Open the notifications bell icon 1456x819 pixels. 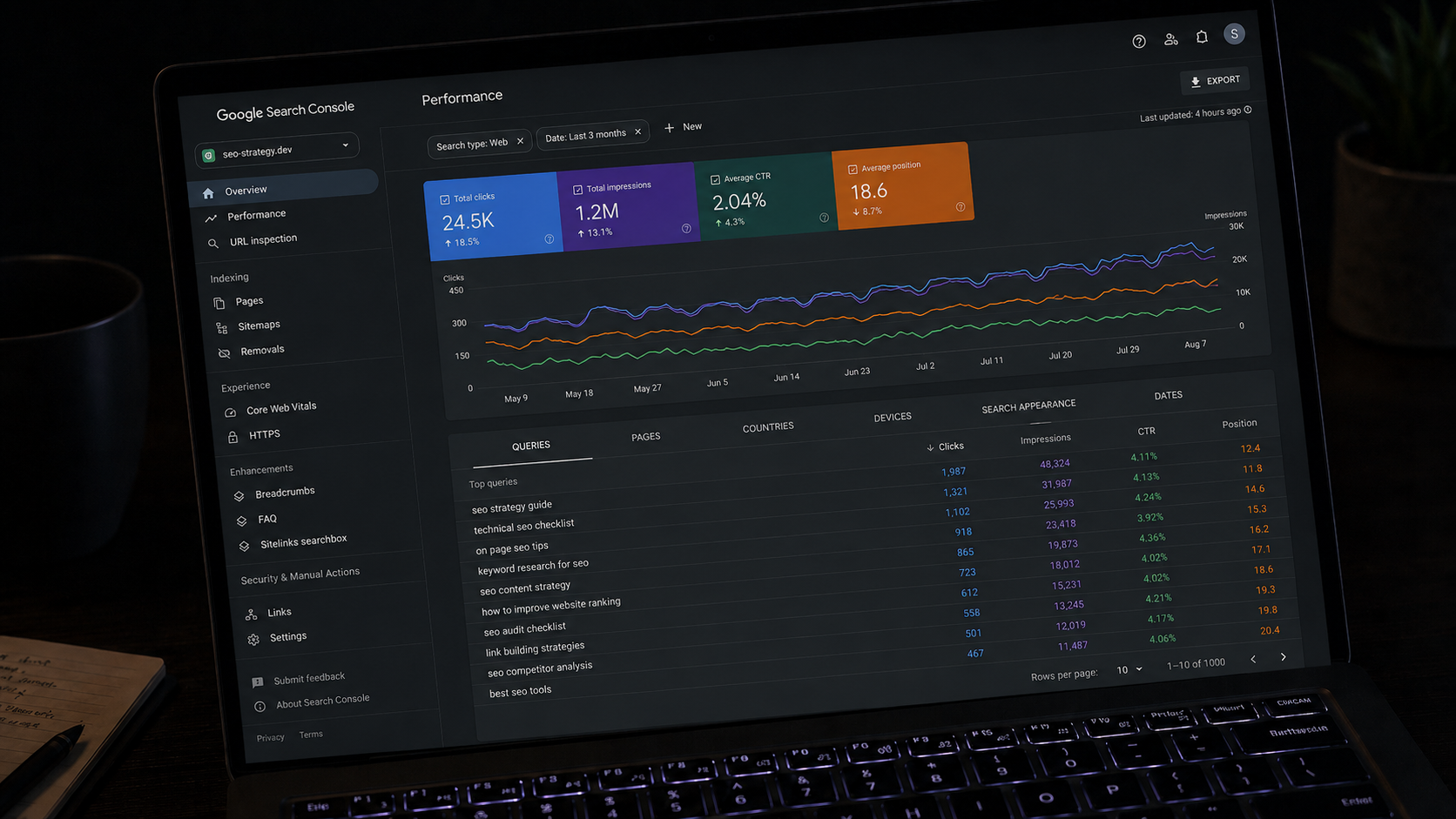tap(1202, 37)
